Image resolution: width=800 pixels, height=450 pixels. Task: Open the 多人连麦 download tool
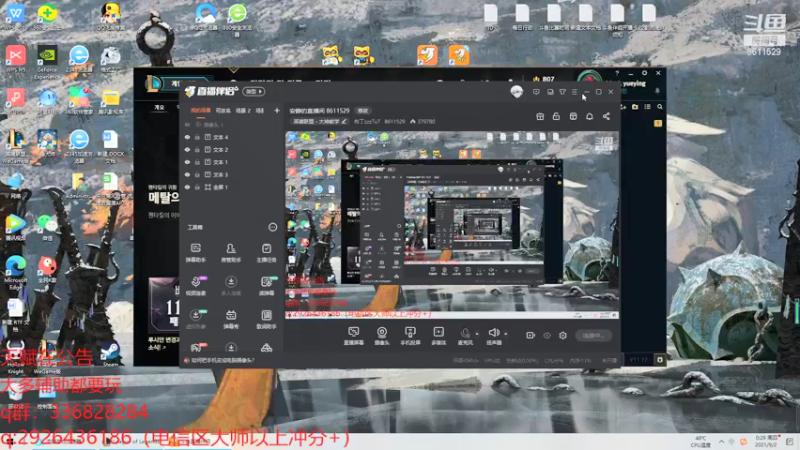[x=231, y=286]
